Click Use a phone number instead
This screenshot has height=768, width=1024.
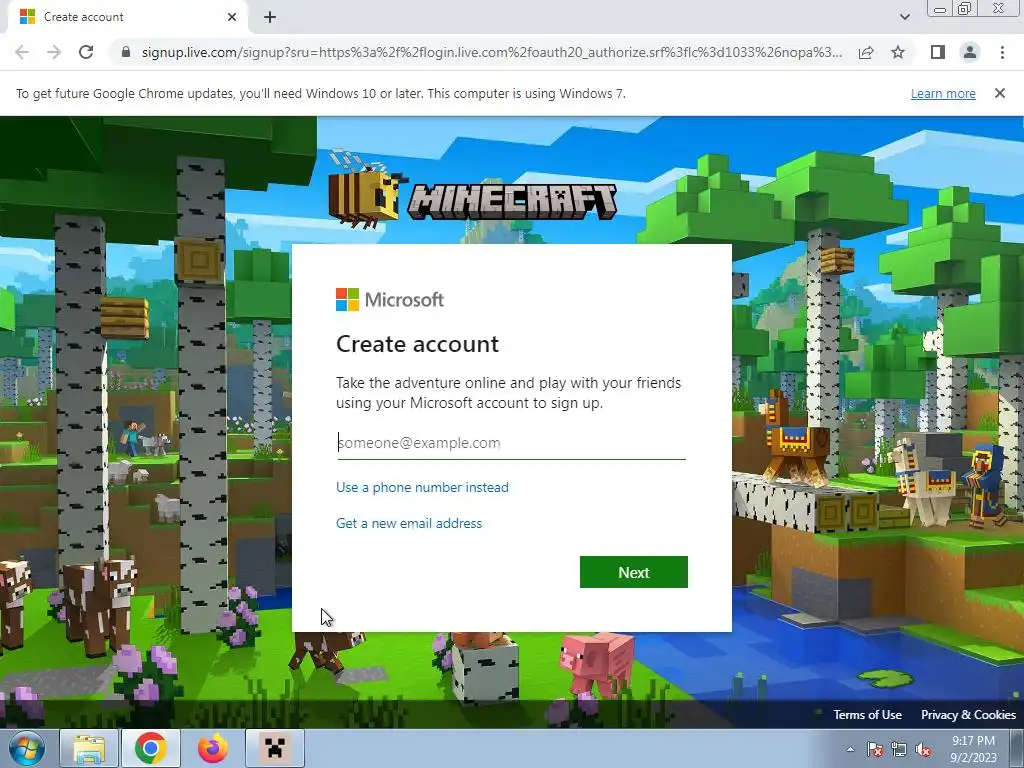tap(422, 487)
